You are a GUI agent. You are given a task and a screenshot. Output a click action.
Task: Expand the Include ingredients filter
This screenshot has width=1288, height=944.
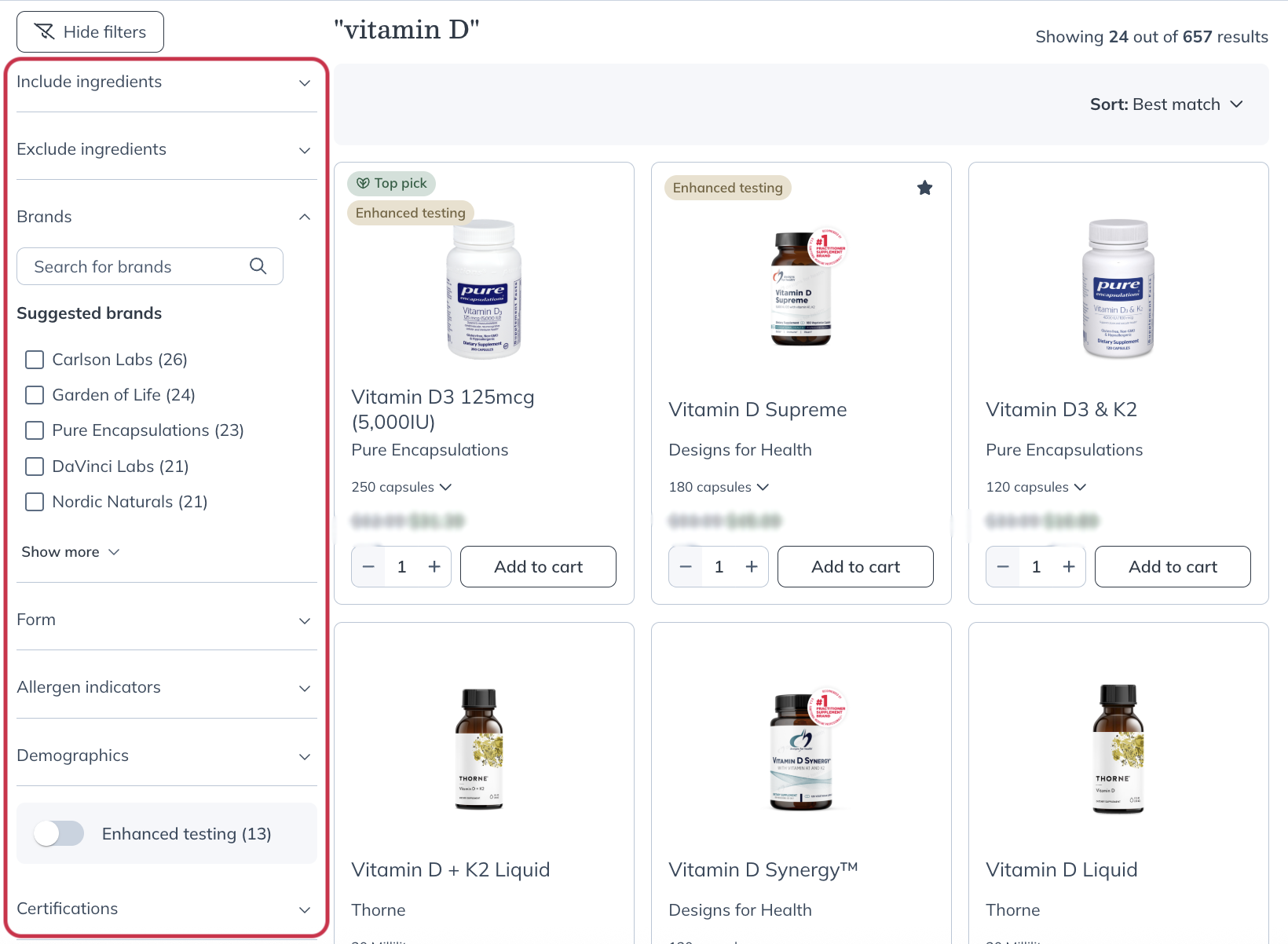(166, 82)
